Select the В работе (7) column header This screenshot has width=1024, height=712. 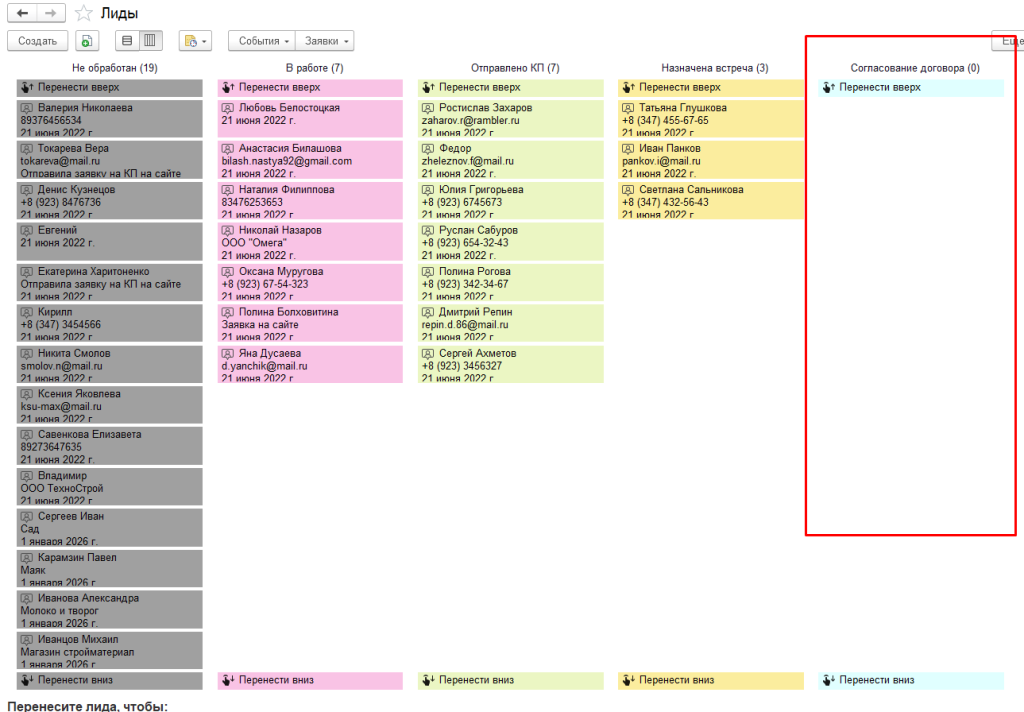(314, 68)
